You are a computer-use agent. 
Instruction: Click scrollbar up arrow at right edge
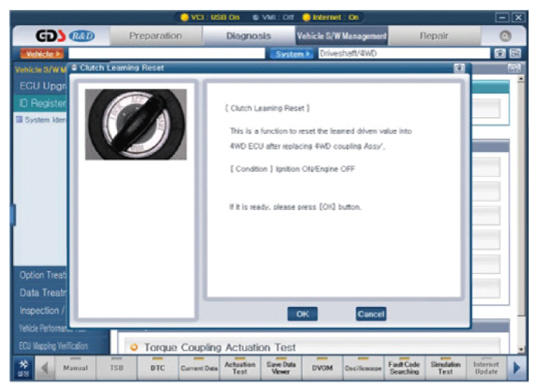coord(521,79)
